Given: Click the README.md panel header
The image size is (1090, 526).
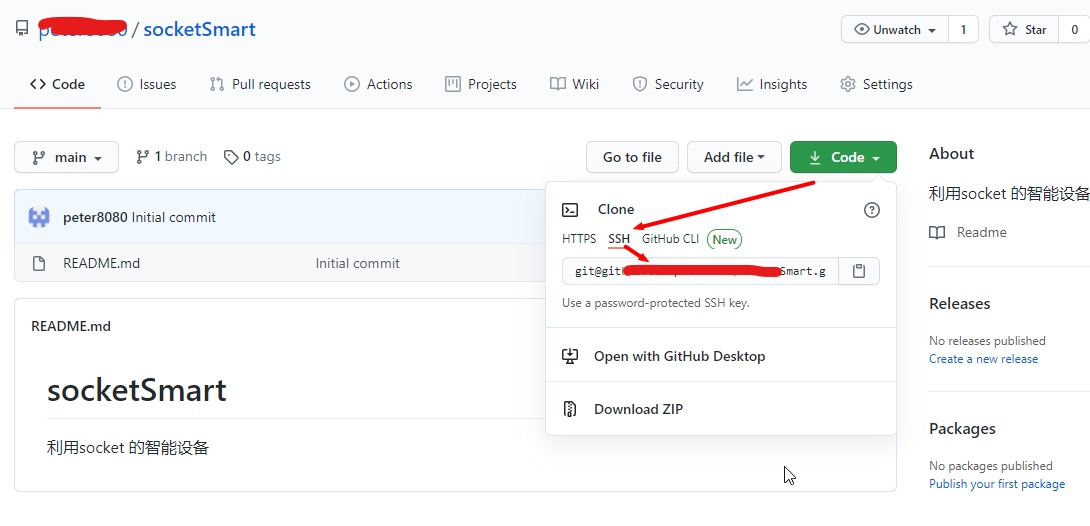Looking at the screenshot, I should coord(71,326).
